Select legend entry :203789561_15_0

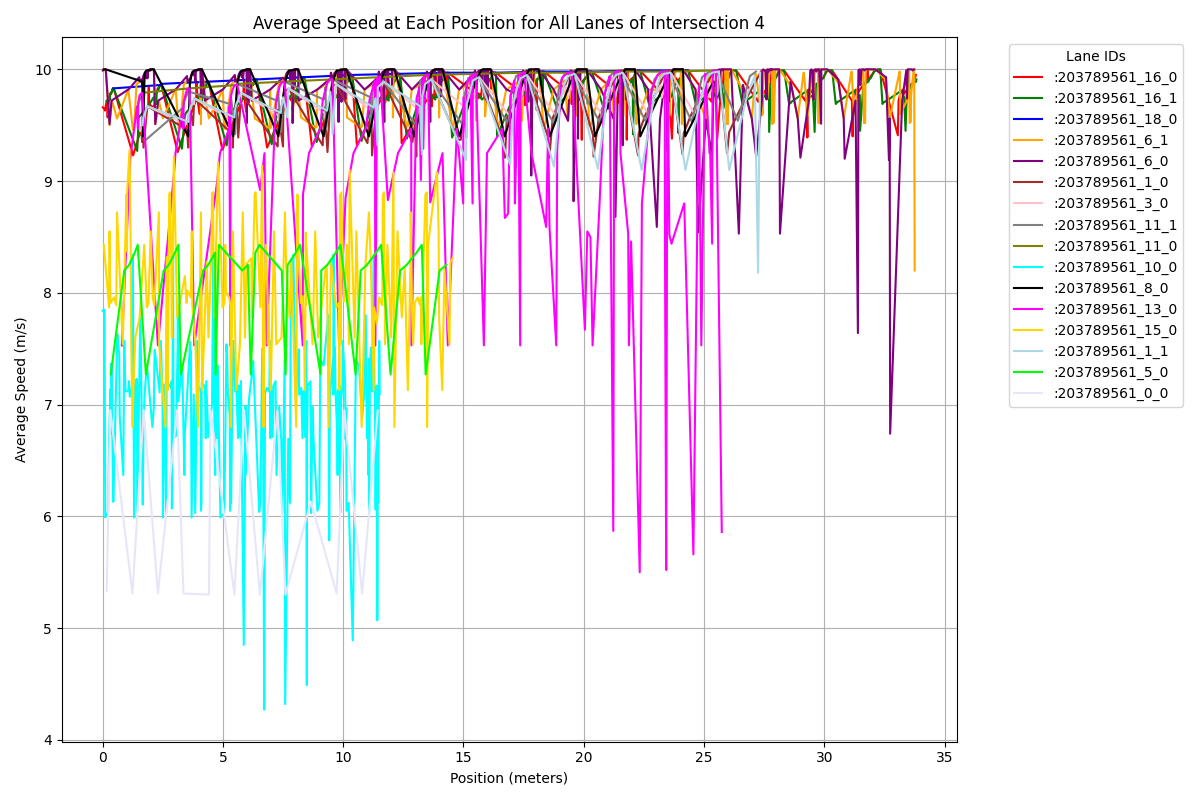(x=1095, y=330)
